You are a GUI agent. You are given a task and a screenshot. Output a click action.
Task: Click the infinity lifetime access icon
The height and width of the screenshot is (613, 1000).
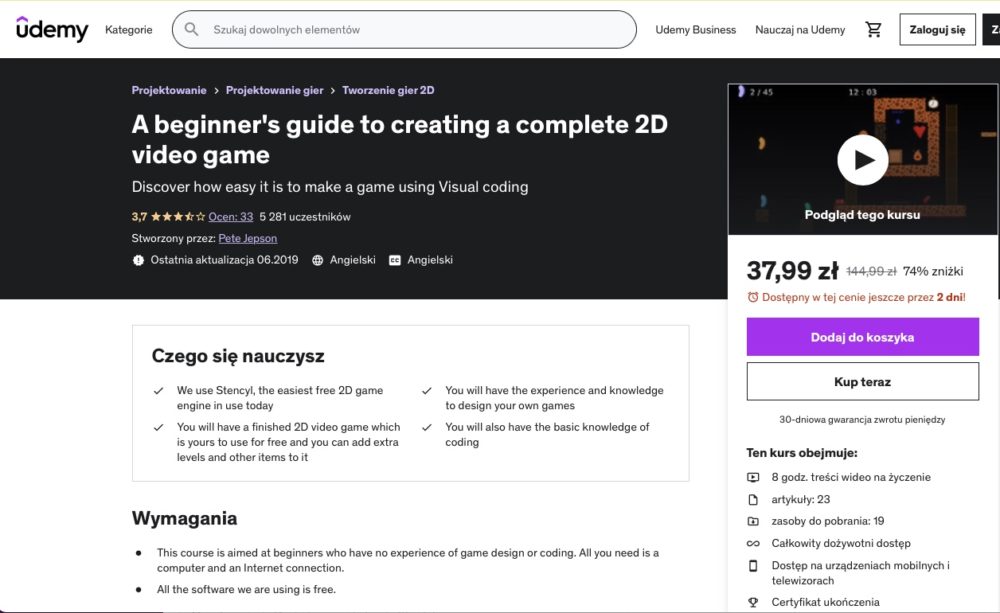[x=753, y=543]
